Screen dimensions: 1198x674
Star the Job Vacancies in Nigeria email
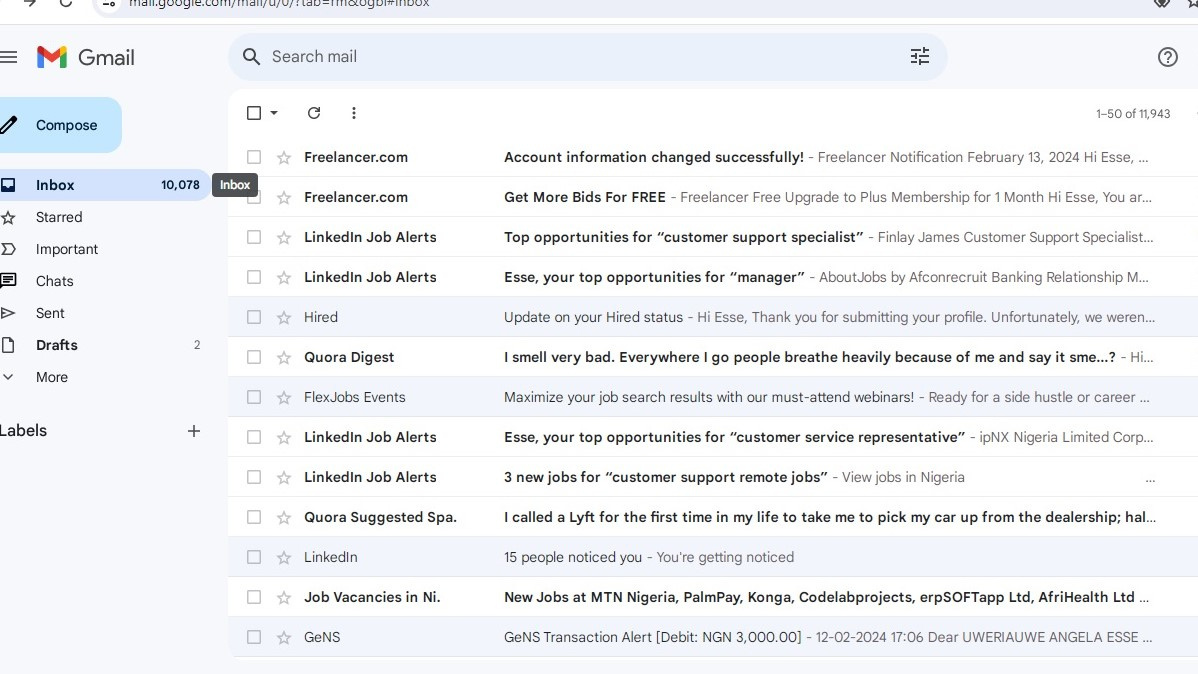[x=284, y=598]
